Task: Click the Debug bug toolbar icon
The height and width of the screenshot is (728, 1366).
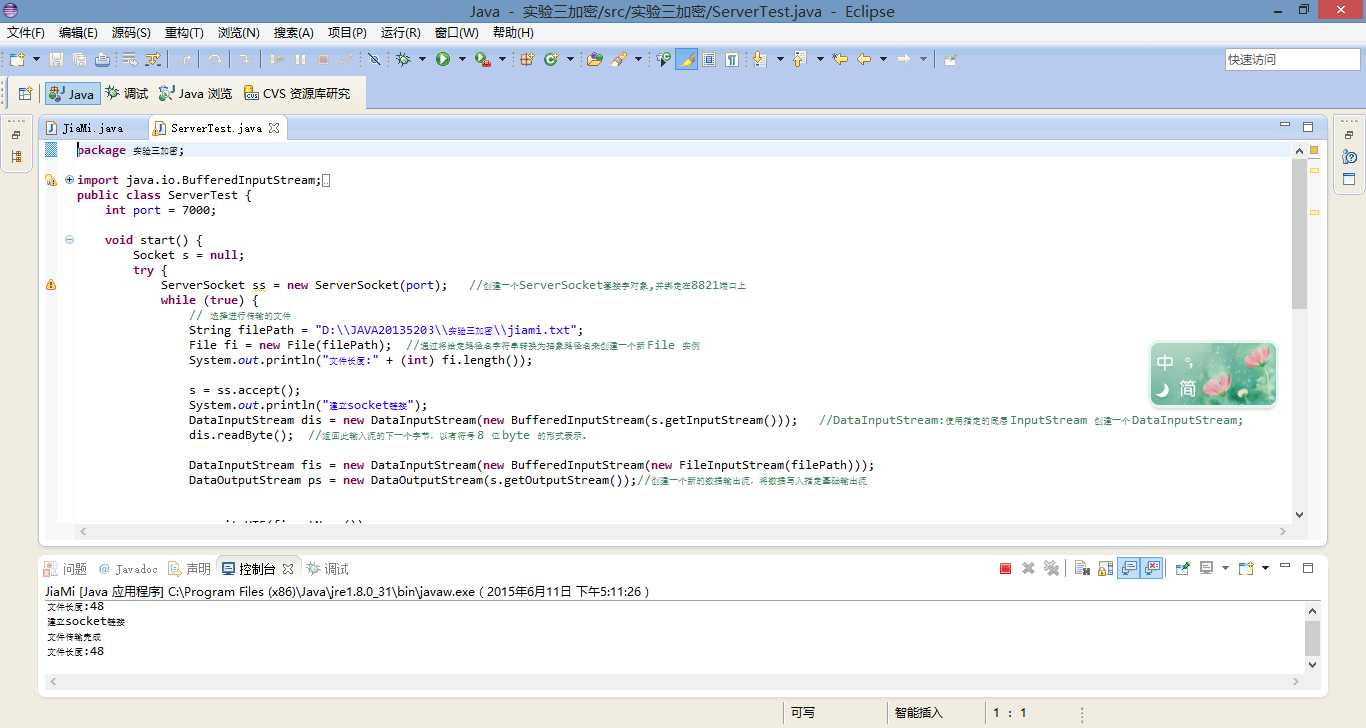Action: 403,59
